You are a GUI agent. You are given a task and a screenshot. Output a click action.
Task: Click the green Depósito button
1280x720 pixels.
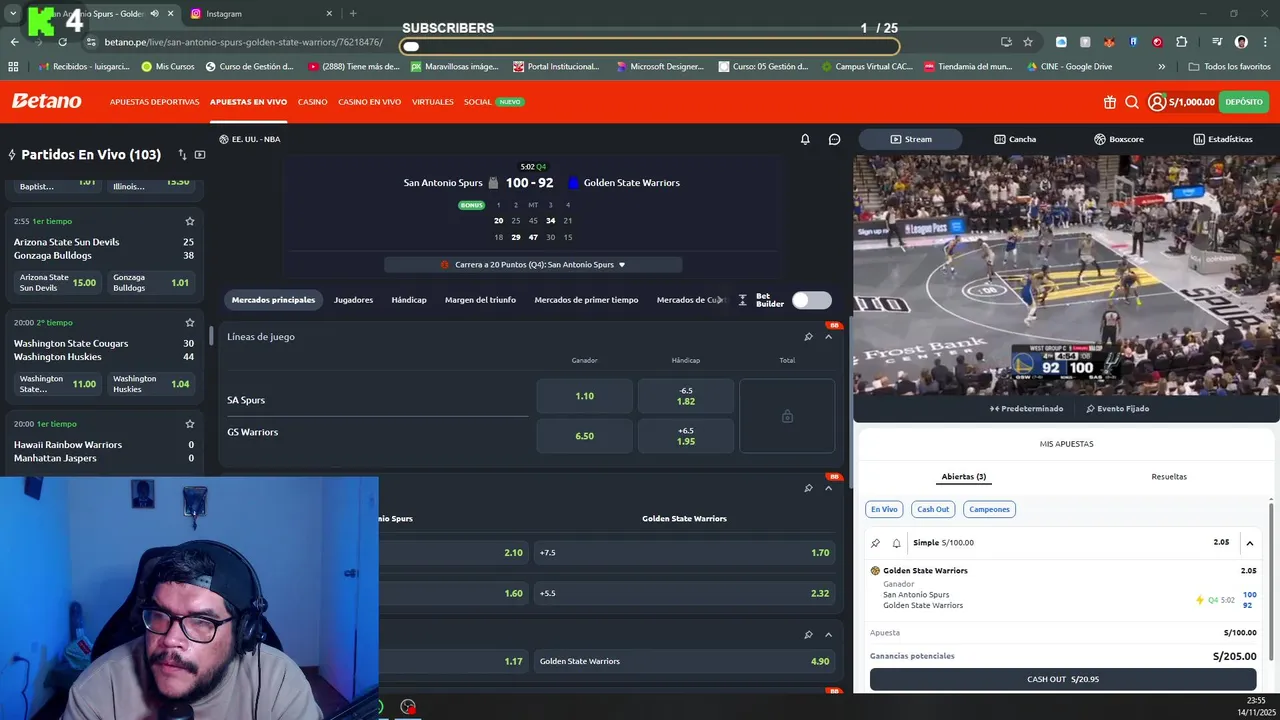pyautogui.click(x=1244, y=102)
